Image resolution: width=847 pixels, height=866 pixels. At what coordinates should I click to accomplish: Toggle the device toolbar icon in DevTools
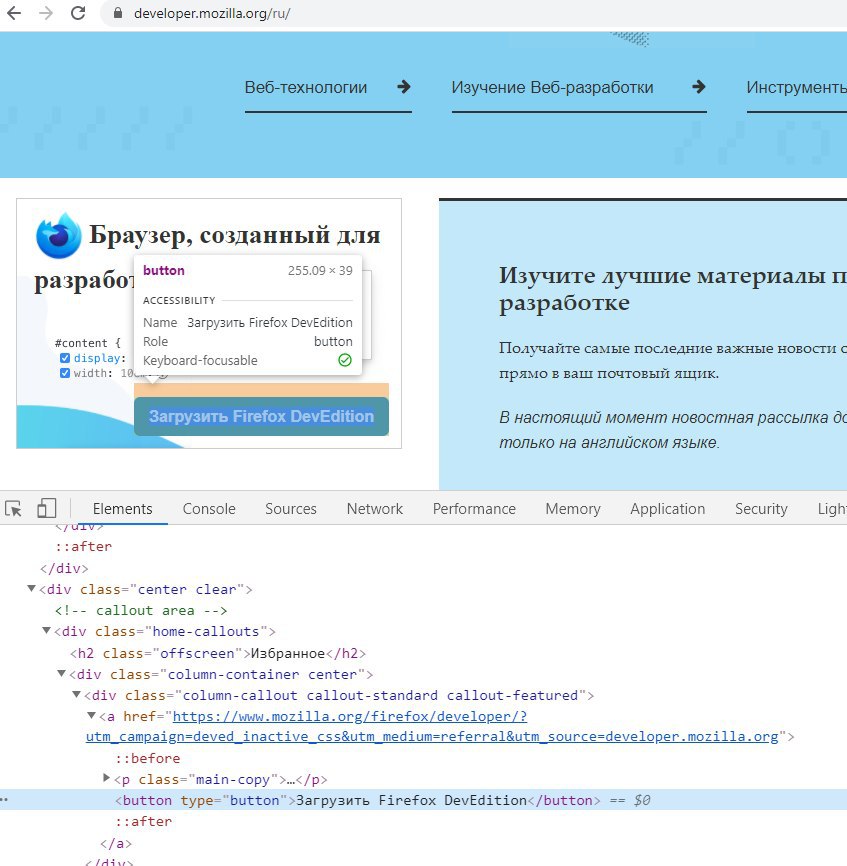(x=46, y=508)
